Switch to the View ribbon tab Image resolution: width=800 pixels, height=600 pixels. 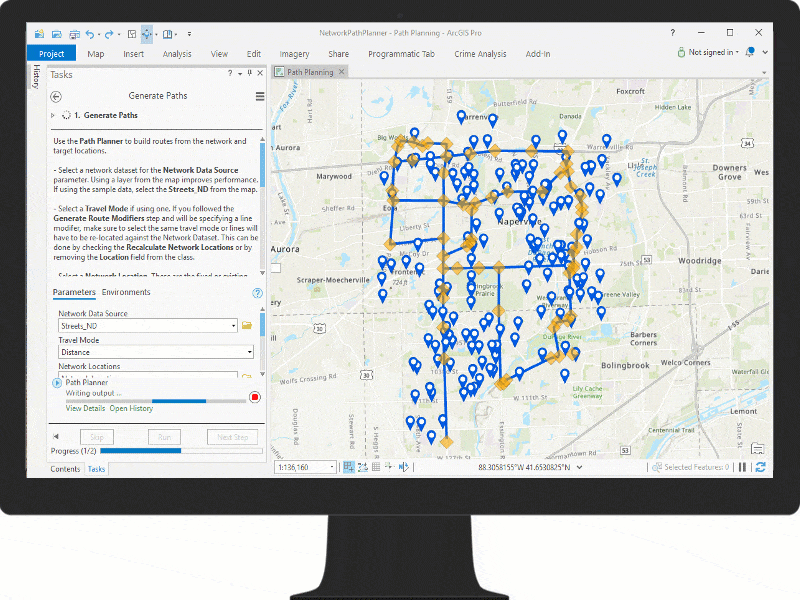pyautogui.click(x=219, y=54)
